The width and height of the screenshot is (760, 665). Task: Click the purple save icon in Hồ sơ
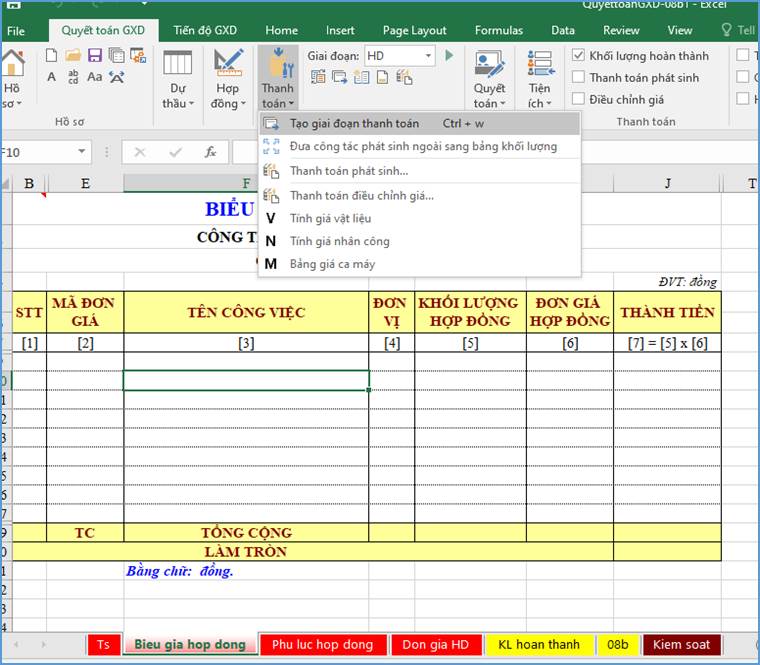95,55
